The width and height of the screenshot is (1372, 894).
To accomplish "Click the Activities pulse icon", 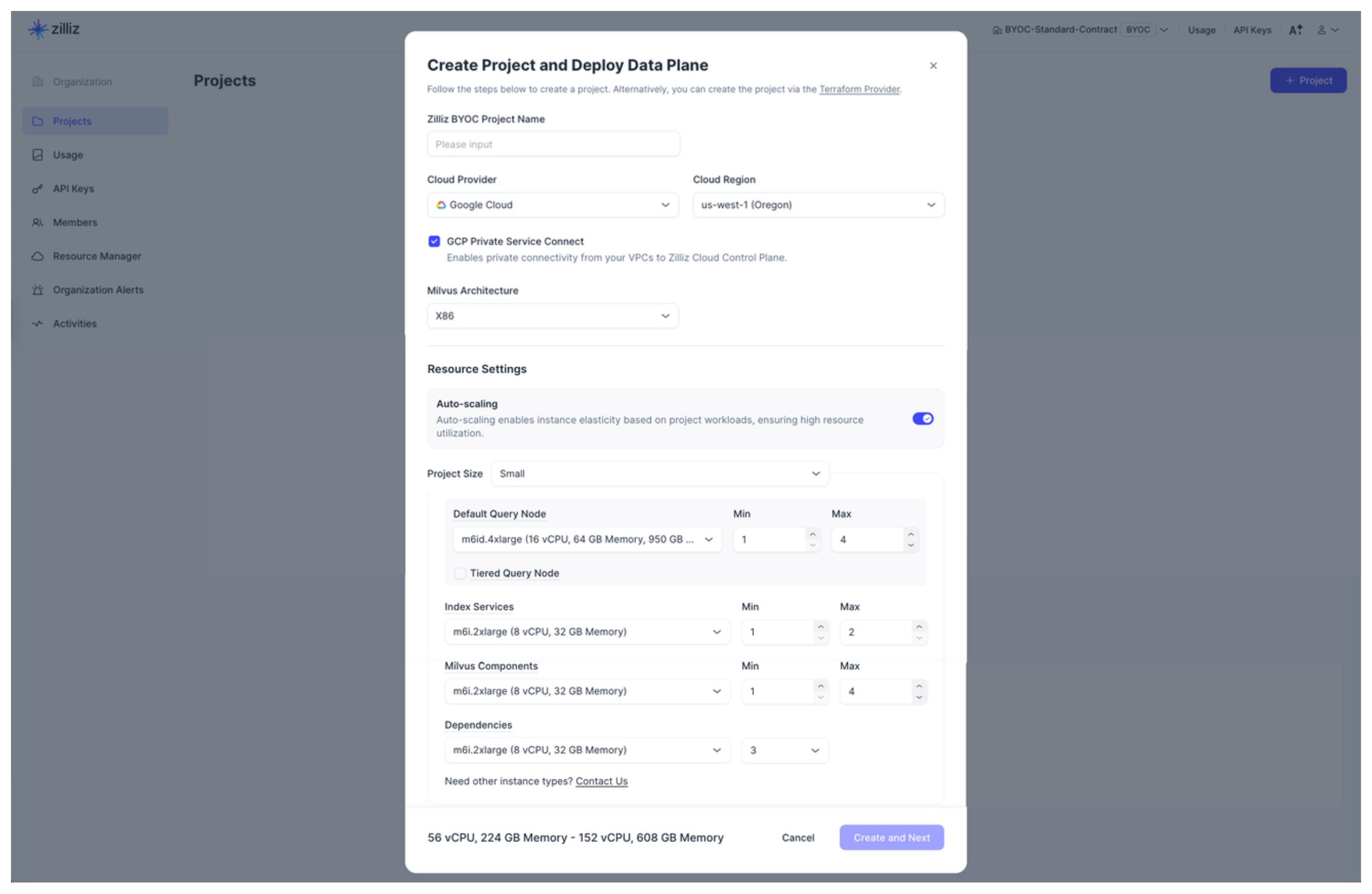I will point(37,323).
